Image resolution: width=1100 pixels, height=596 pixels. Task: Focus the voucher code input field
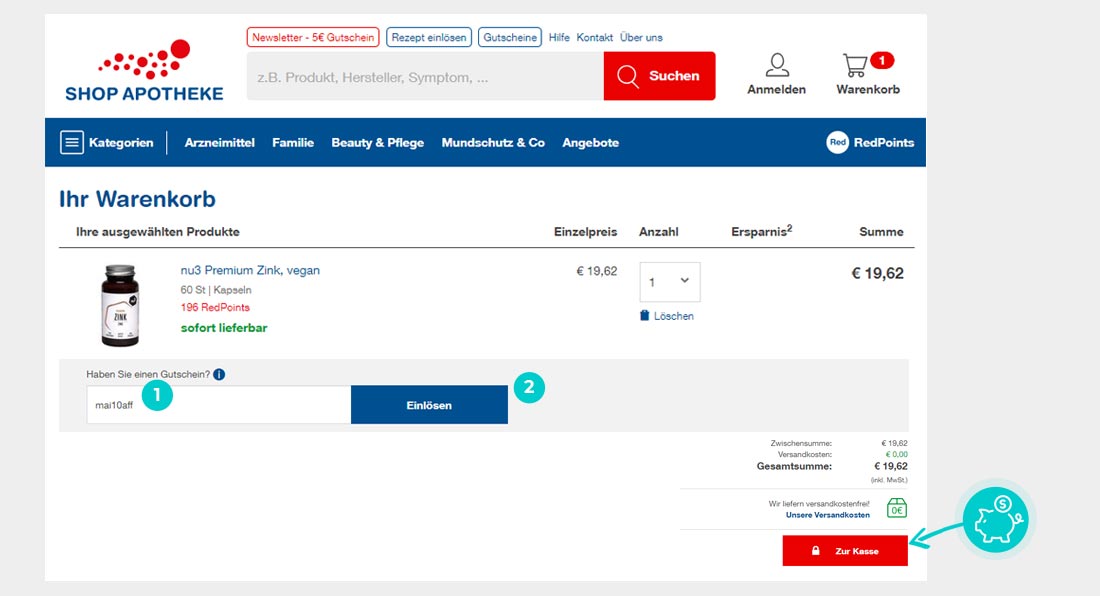click(219, 405)
